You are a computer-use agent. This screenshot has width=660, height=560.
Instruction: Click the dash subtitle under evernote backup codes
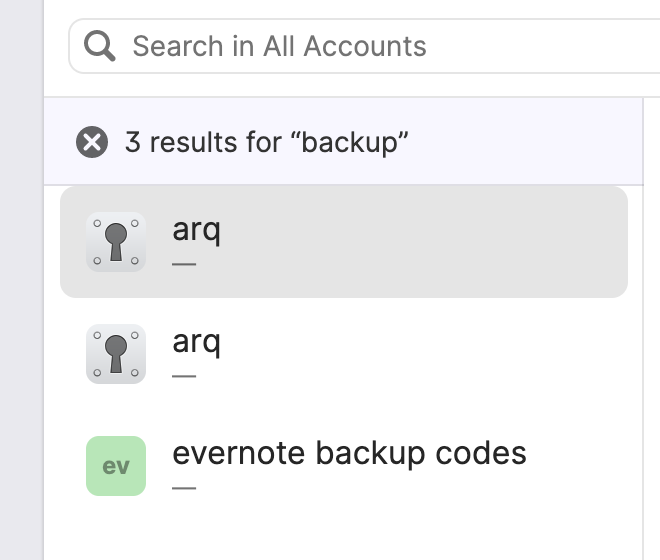(x=184, y=489)
